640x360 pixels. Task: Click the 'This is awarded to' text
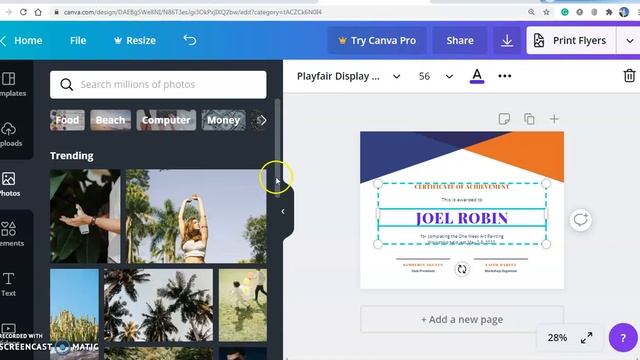462,200
